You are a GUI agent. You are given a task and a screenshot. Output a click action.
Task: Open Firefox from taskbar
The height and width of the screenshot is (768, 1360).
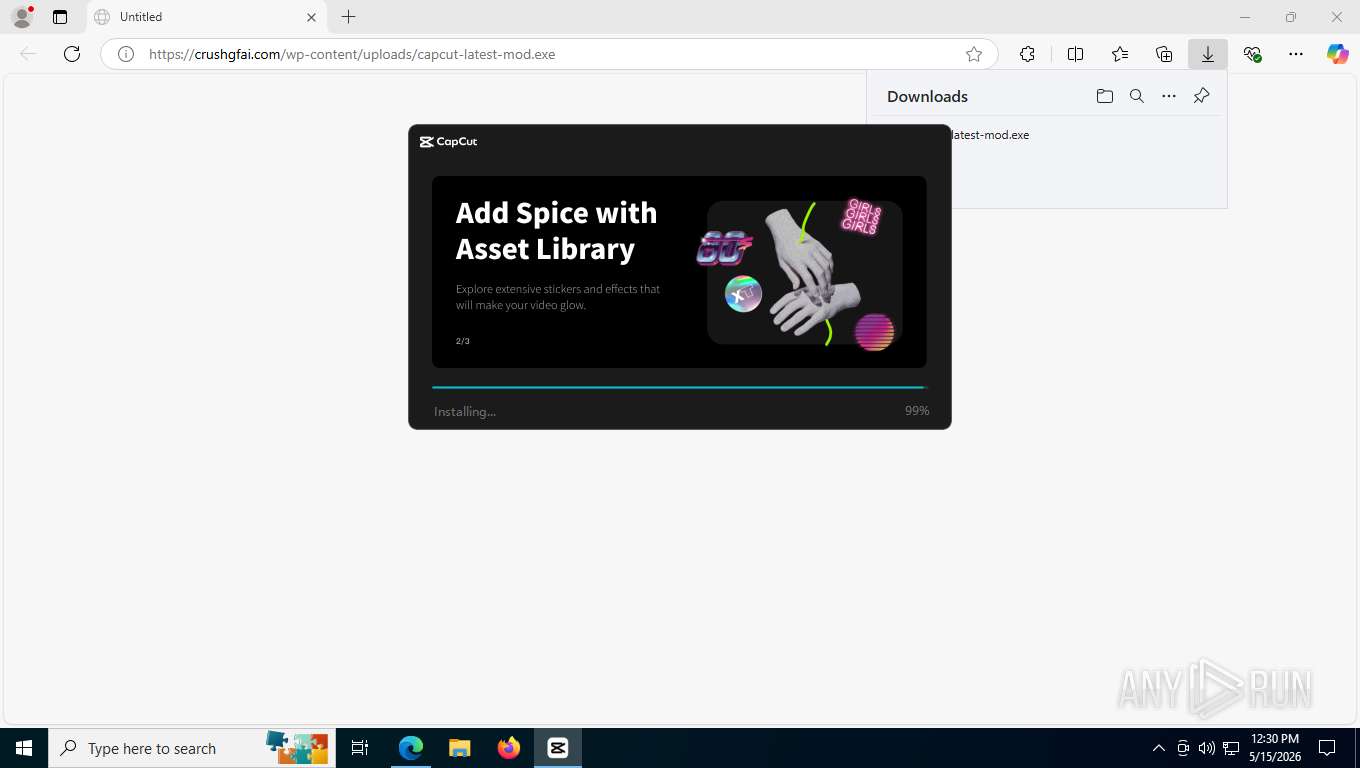509,748
